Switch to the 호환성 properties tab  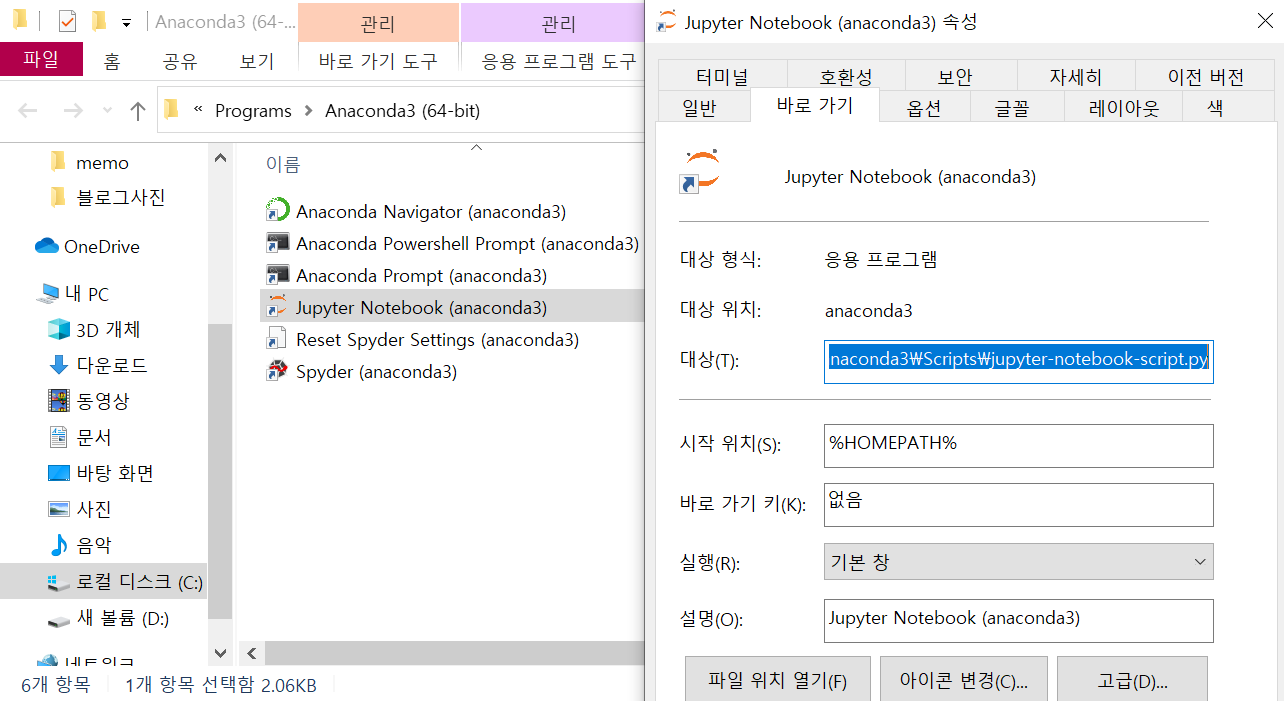[846, 77]
